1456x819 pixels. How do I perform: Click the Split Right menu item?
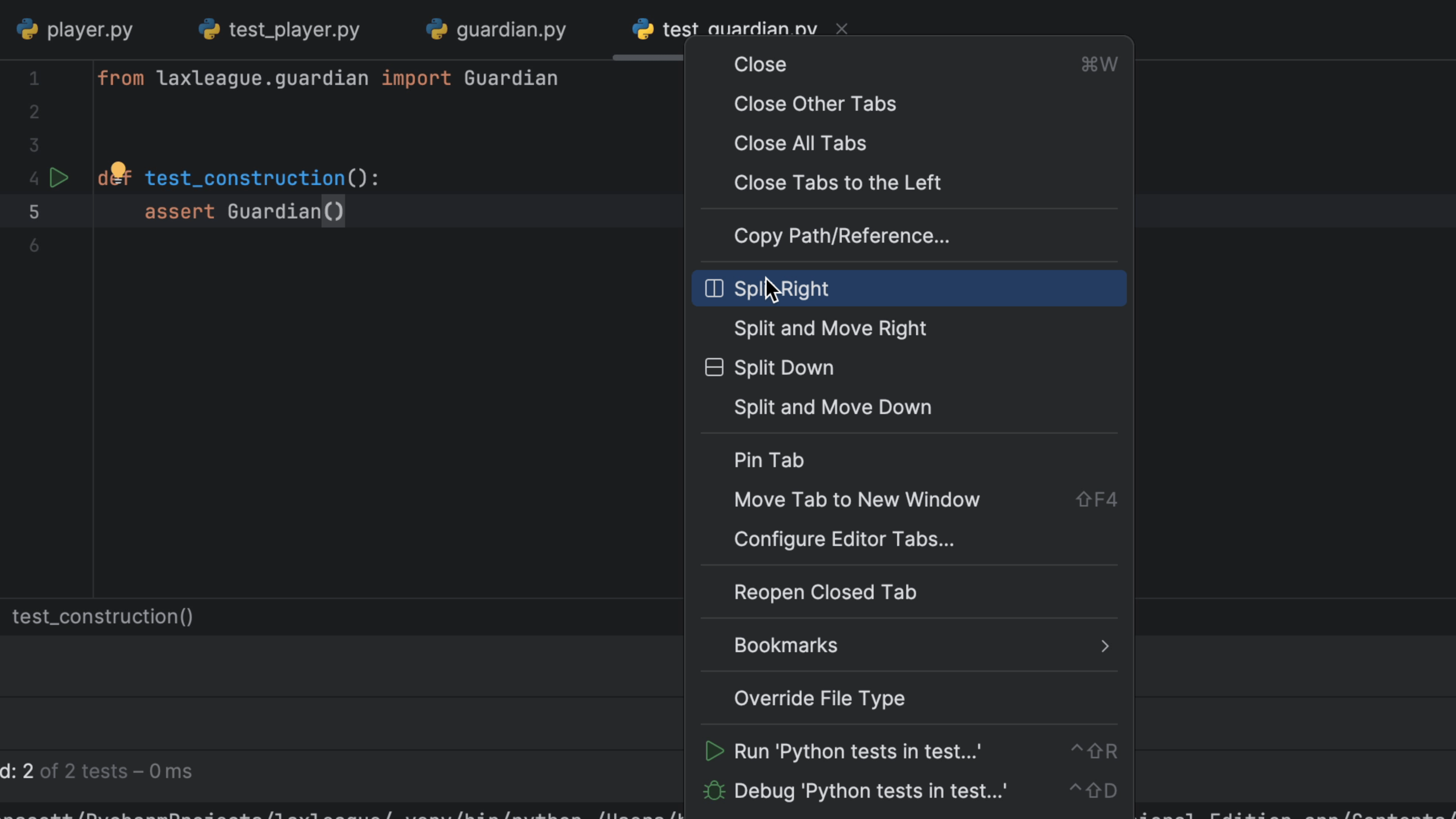point(781,289)
